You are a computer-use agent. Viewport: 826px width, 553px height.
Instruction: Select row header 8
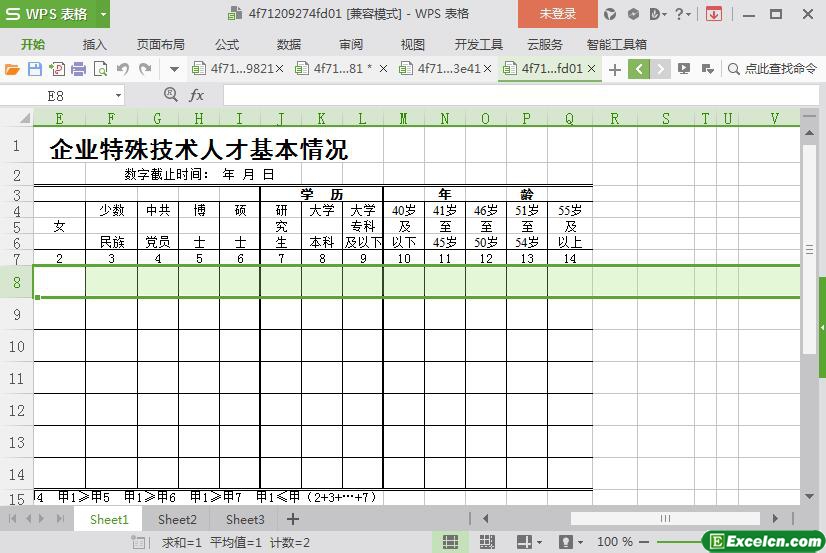tap(16, 282)
